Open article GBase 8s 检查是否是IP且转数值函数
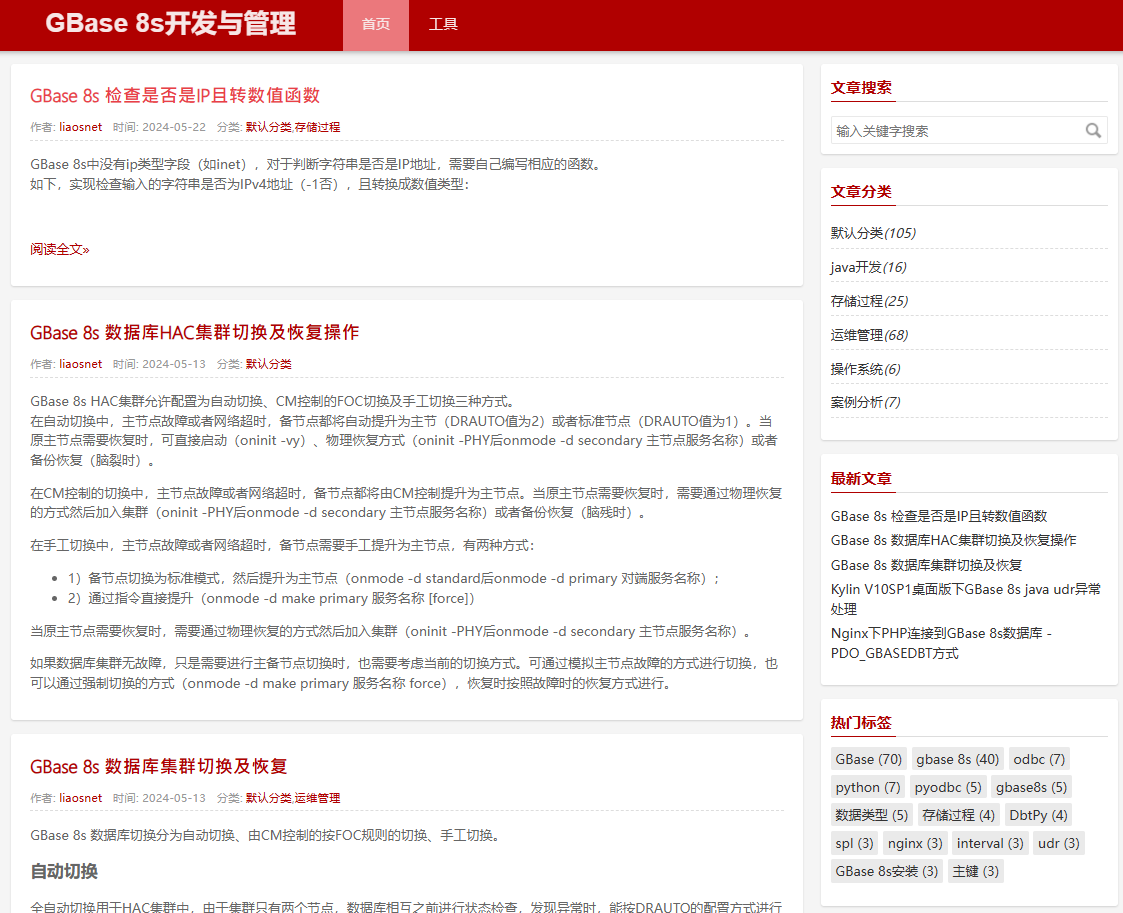The image size is (1123, 913). pyautogui.click(x=175, y=95)
